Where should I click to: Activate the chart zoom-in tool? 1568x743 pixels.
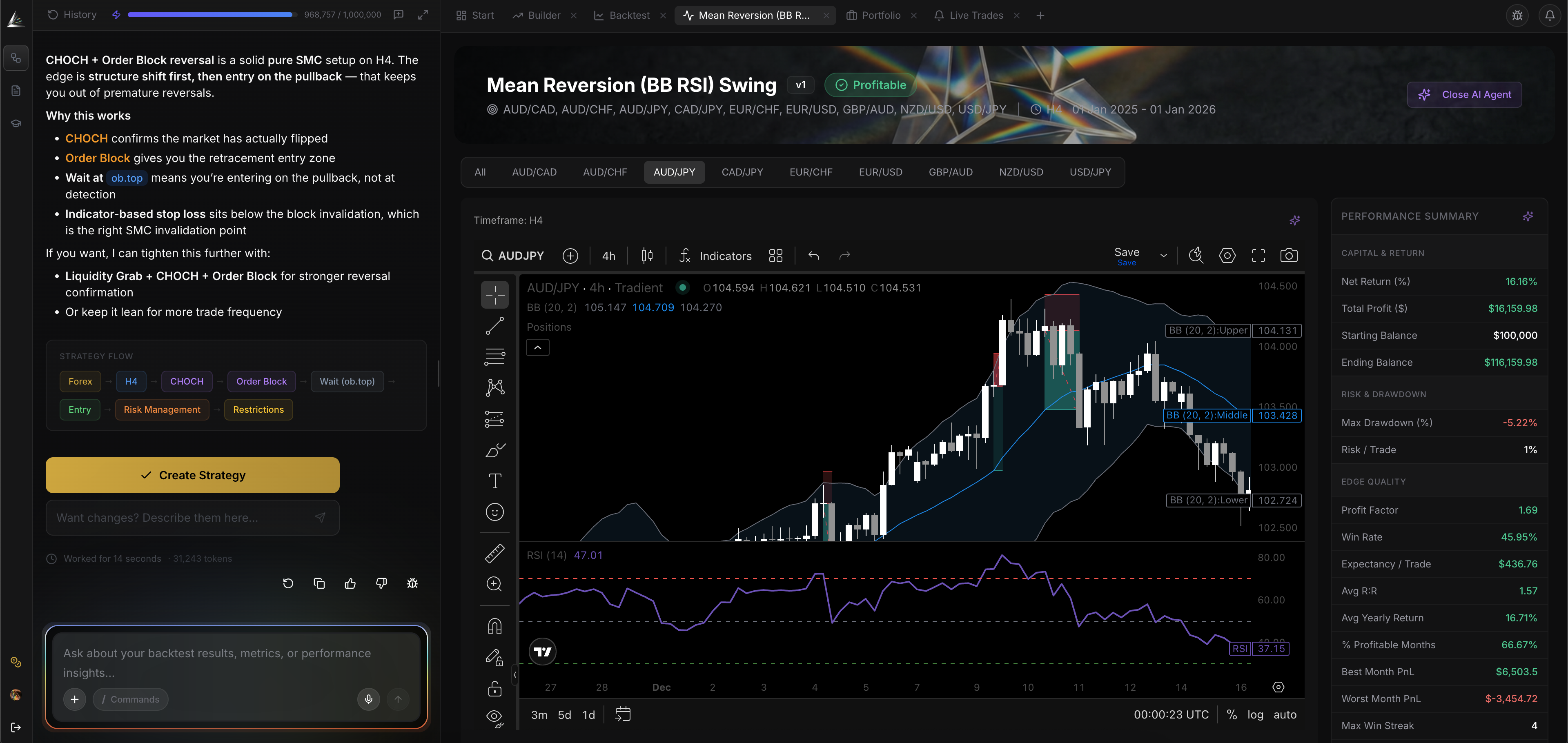494,584
